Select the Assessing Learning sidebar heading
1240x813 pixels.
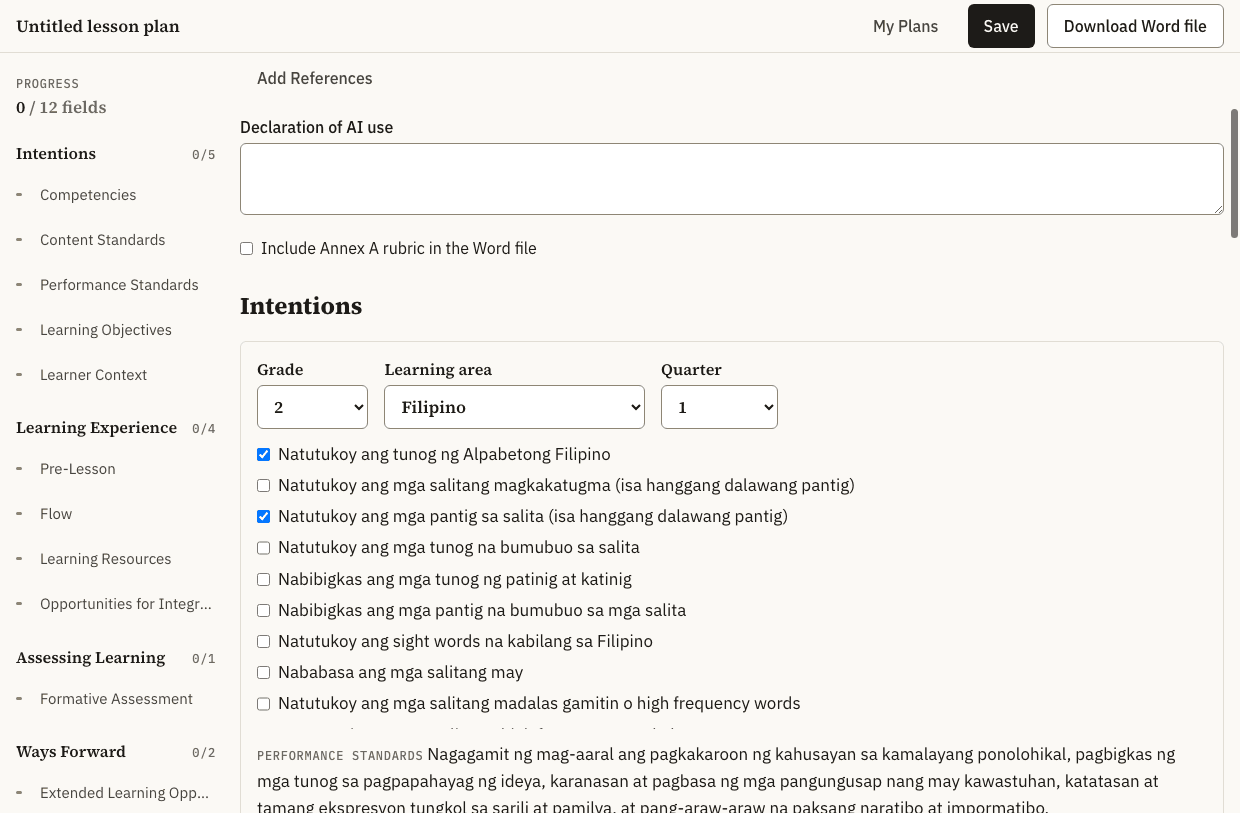[90, 657]
